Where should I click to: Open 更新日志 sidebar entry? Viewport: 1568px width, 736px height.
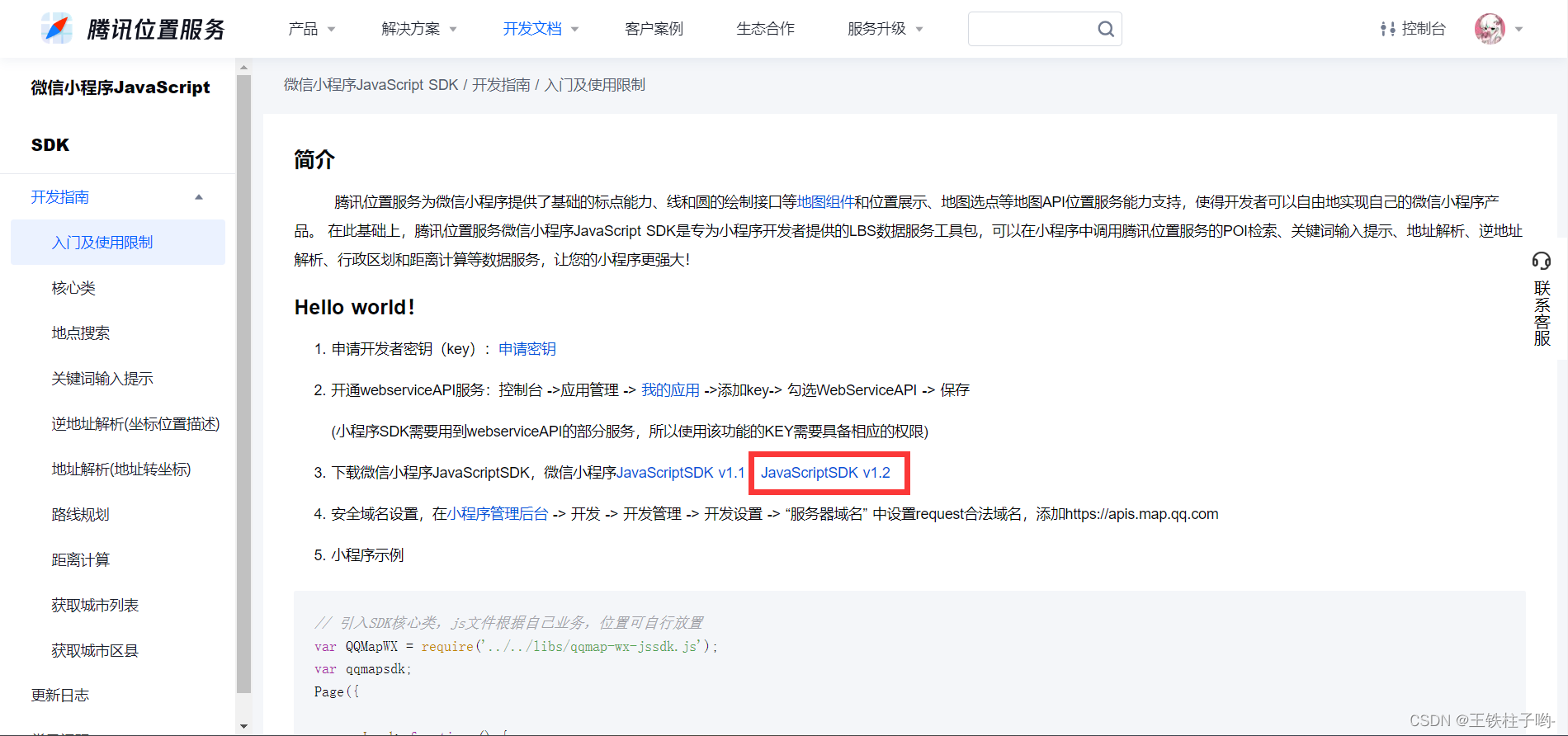(x=60, y=696)
